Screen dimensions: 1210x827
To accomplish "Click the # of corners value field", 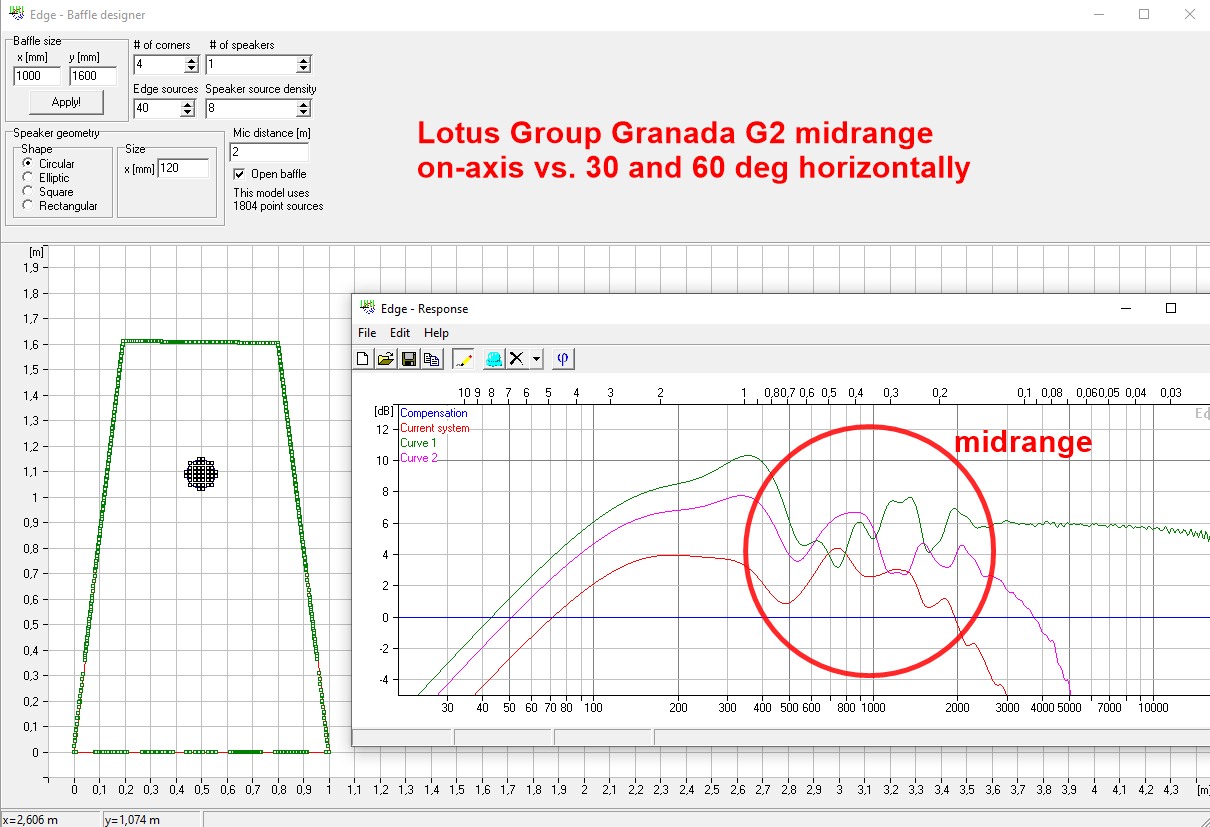I will pos(159,65).
